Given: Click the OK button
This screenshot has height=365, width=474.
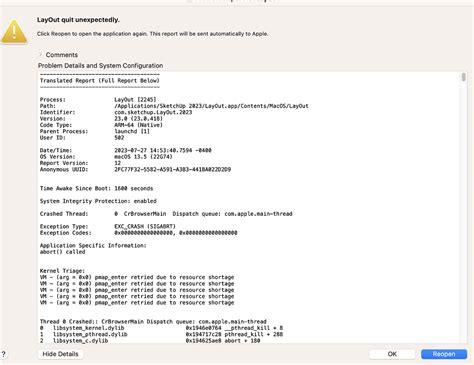Looking at the screenshot, I should (392, 354).
